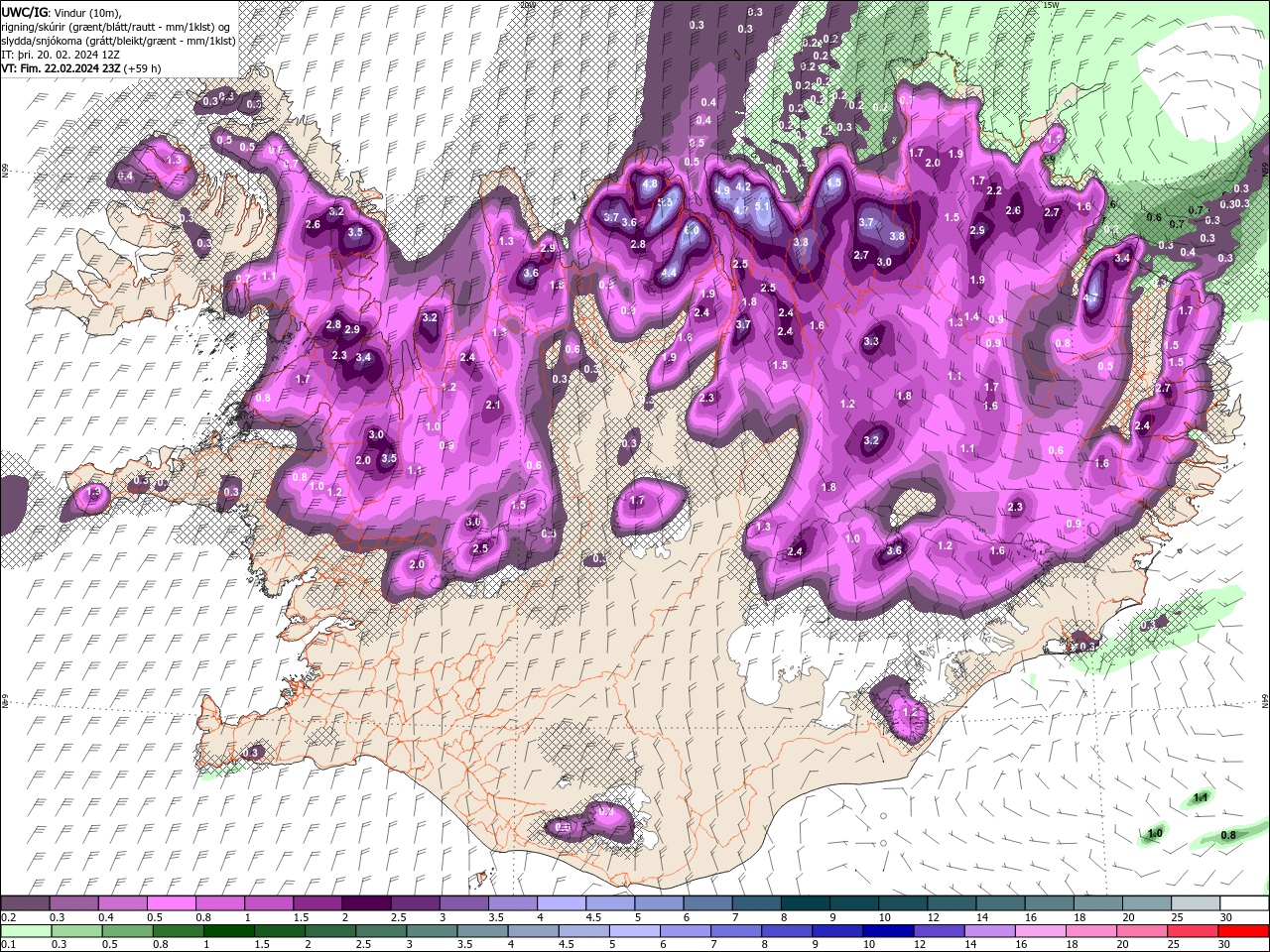Click the 'slydda/snjókoma (grátt/bleikt/grænt - mm/1klst)' line

click(118, 41)
